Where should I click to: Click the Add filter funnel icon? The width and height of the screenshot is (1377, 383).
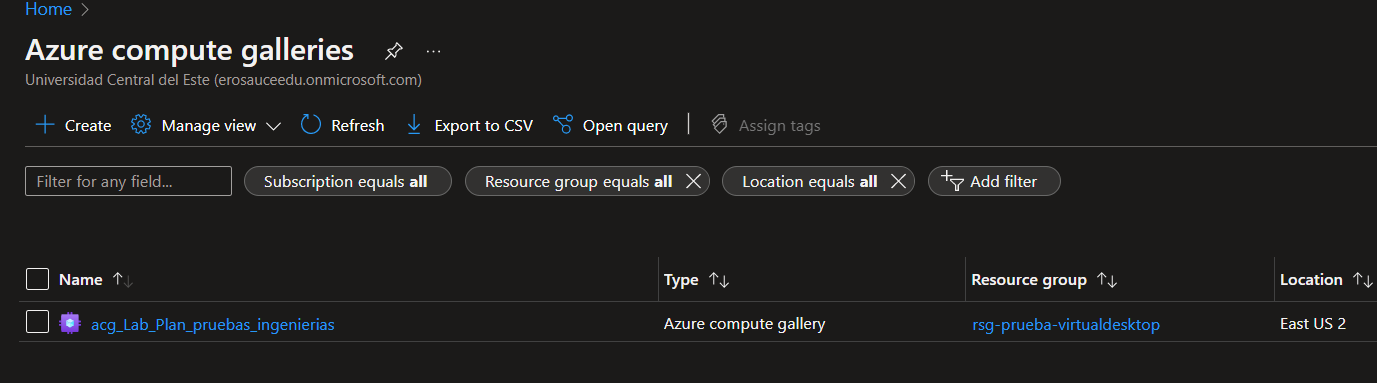pyautogui.click(x=952, y=180)
